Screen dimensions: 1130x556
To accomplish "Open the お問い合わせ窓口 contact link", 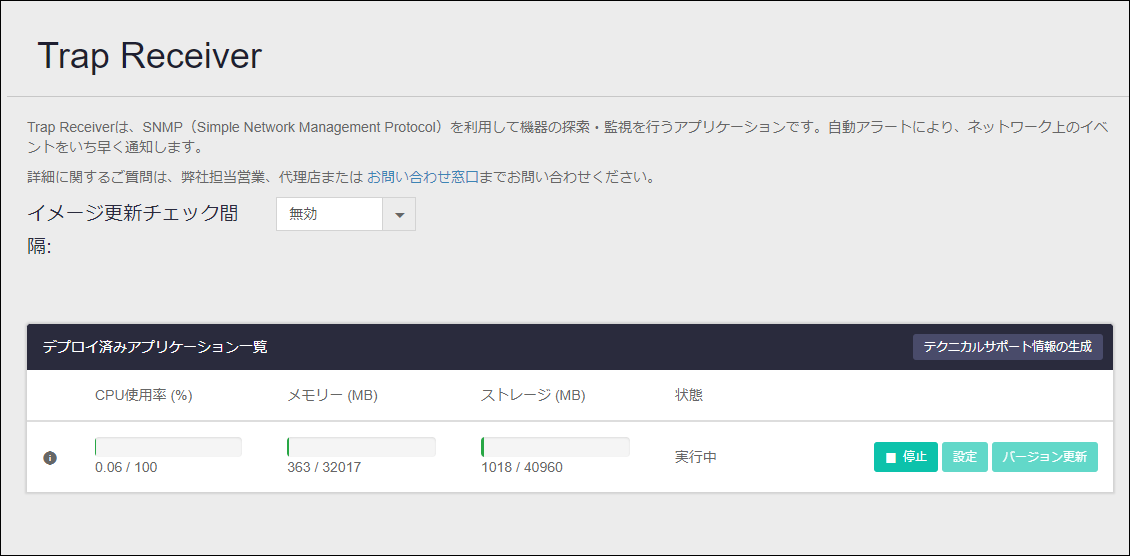I will pyautogui.click(x=423, y=177).
